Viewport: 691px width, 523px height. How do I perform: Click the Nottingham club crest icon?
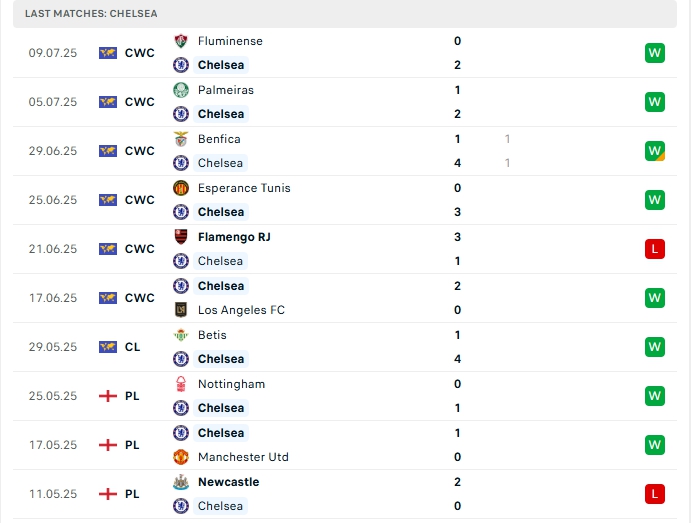click(181, 384)
